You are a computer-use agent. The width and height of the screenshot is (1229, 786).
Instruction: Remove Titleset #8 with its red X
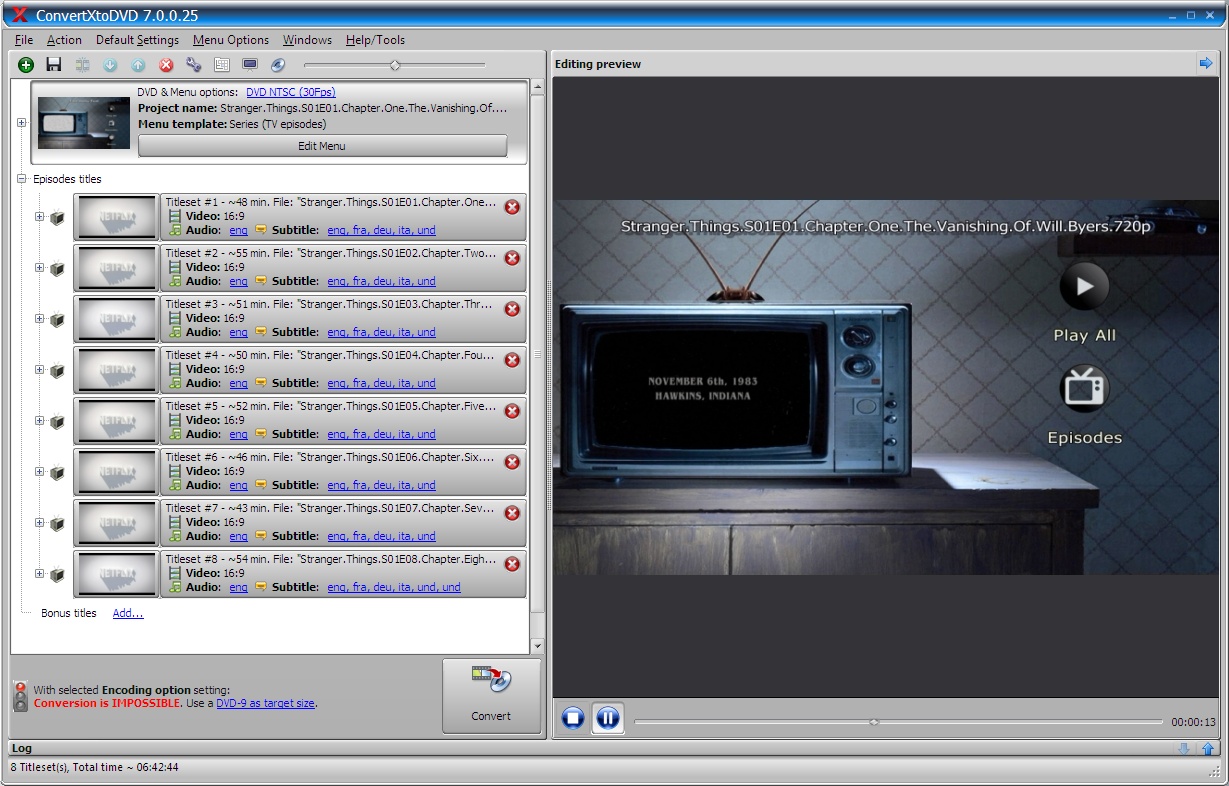512,564
